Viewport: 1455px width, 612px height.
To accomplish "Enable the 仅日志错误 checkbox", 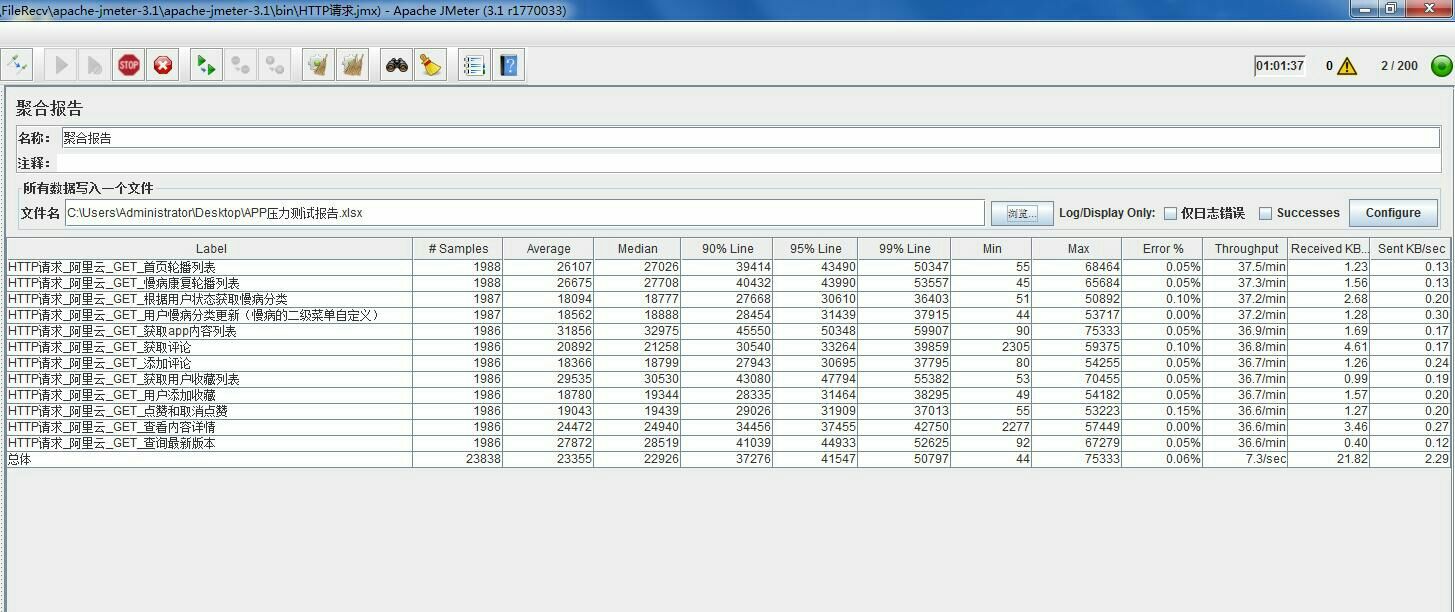I will 1170,213.
